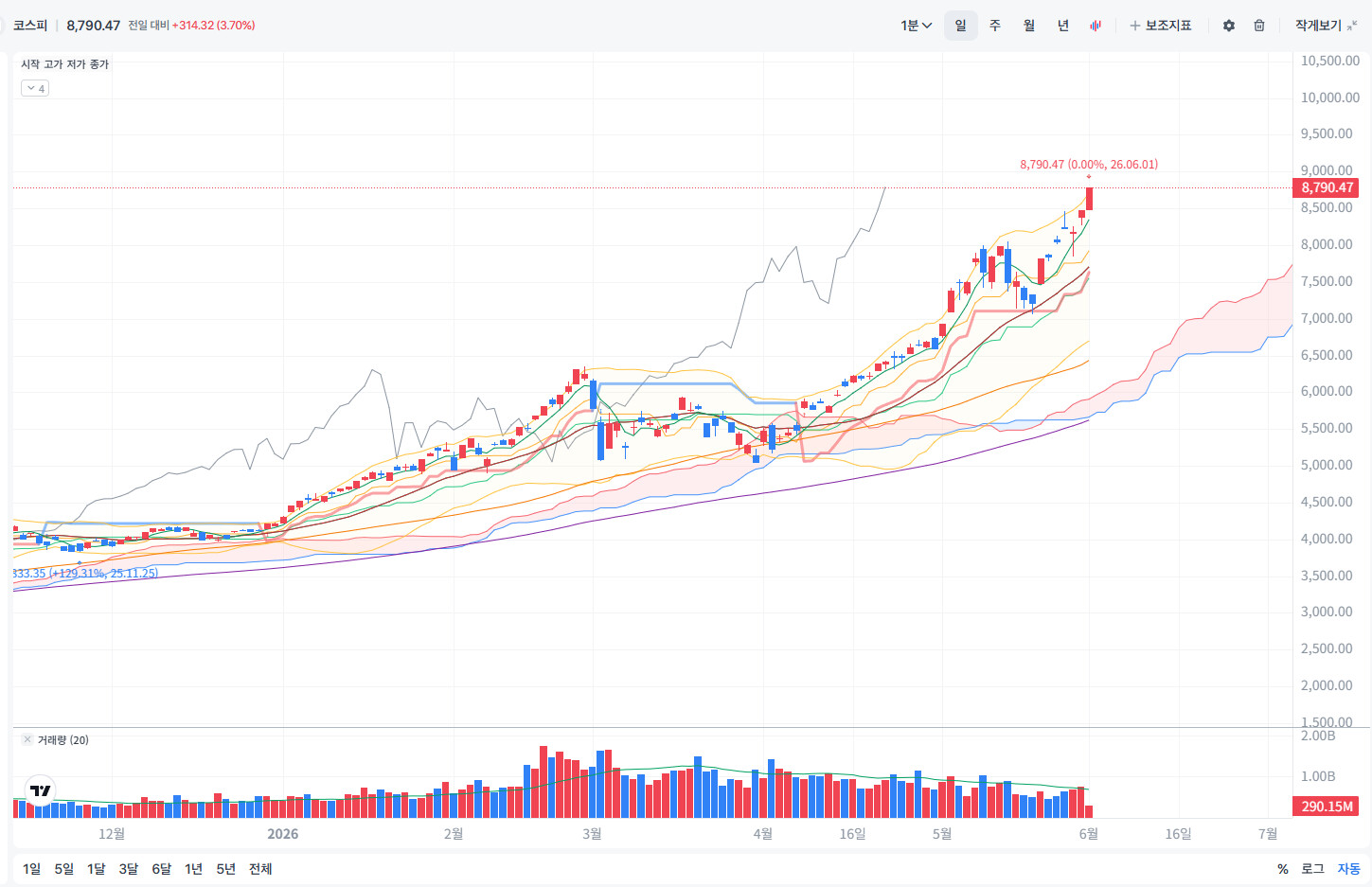Toggle the % percent scale
Image resolution: width=1372 pixels, height=887 pixels.
[x=1283, y=869]
